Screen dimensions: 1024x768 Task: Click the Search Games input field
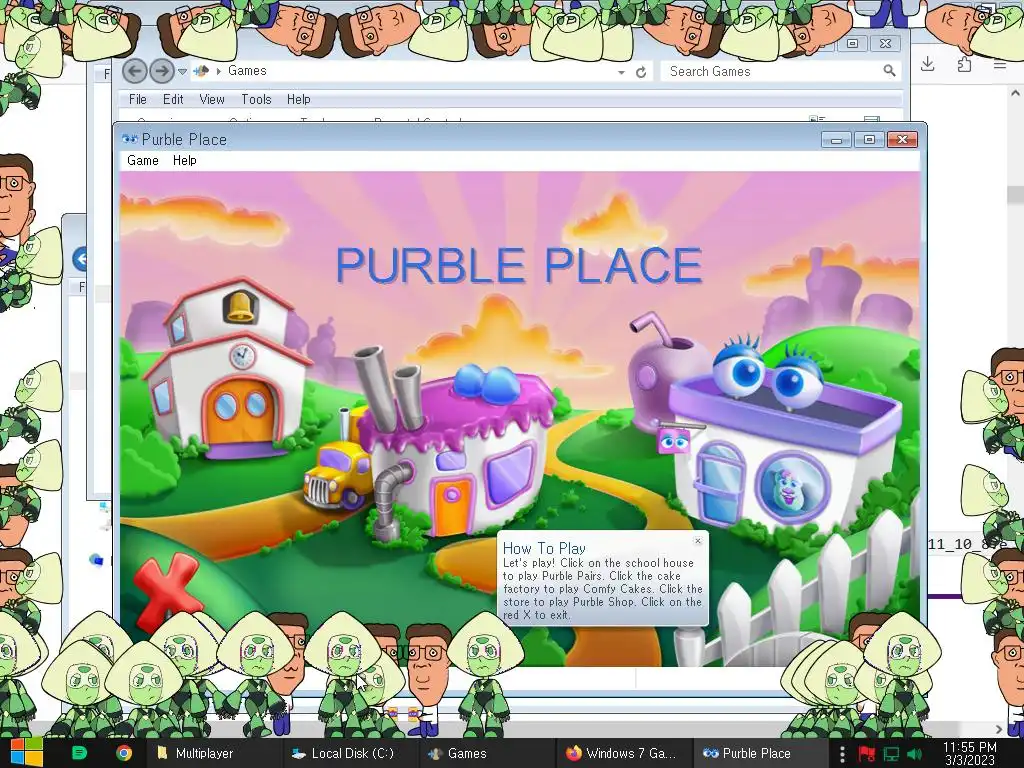pyautogui.click(x=771, y=71)
